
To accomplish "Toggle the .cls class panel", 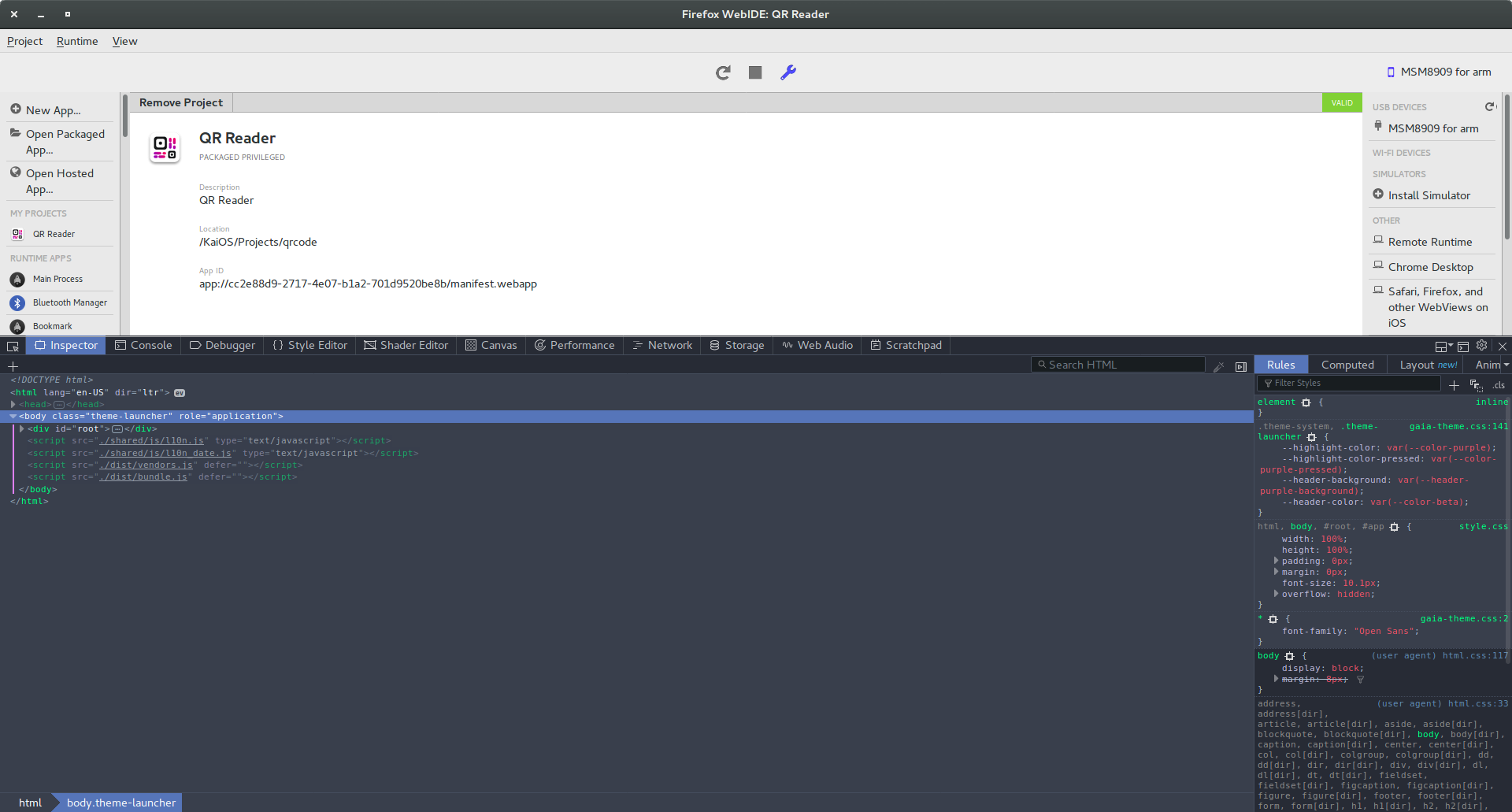I will click(1499, 385).
